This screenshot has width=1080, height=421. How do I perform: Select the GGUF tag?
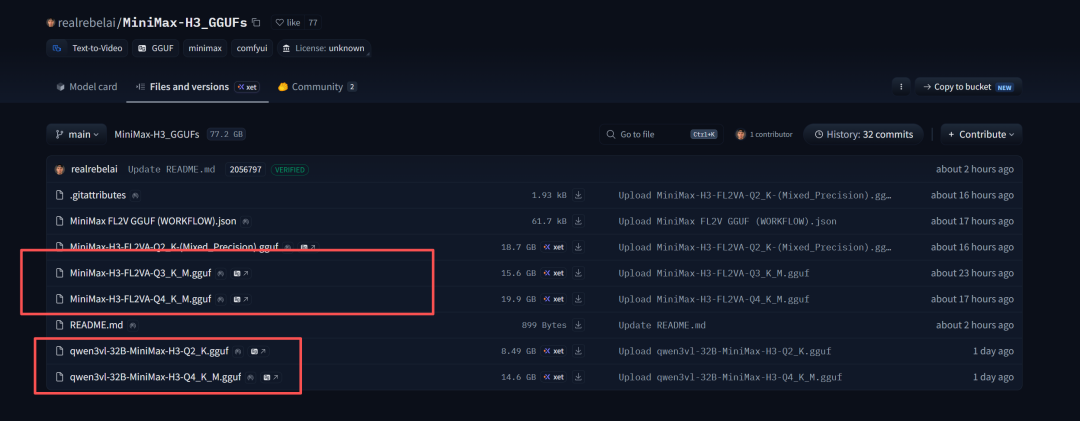(x=156, y=48)
